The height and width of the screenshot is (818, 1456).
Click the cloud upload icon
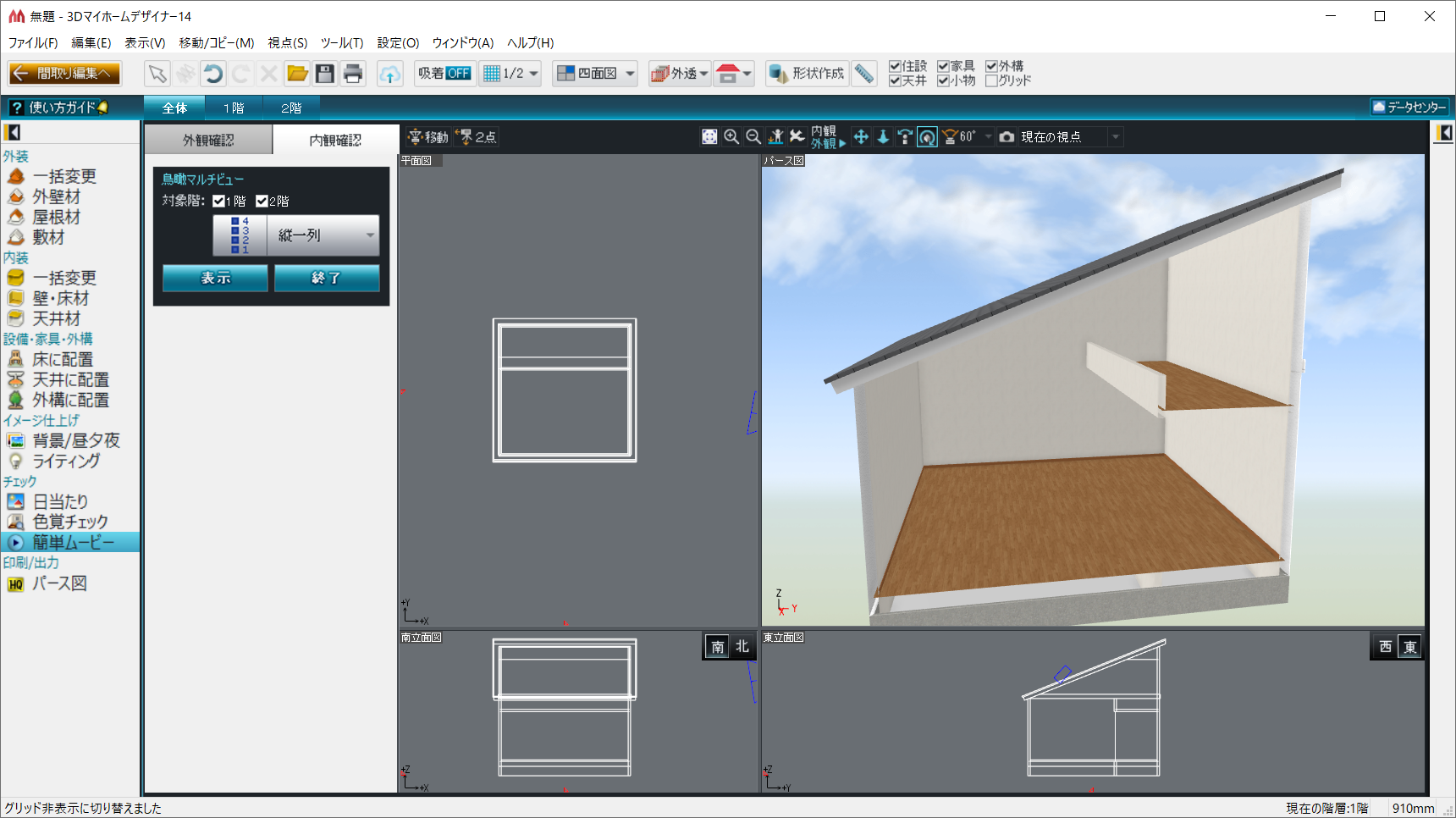pyautogui.click(x=389, y=74)
